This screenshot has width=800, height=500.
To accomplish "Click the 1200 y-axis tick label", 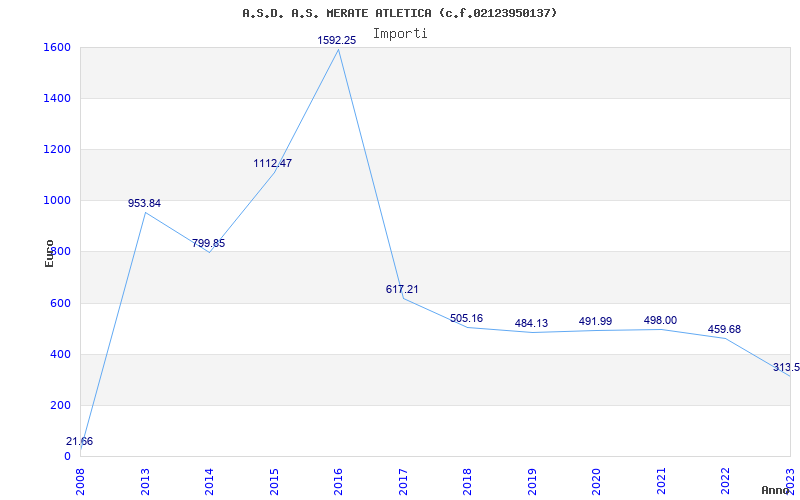I will point(58,149).
